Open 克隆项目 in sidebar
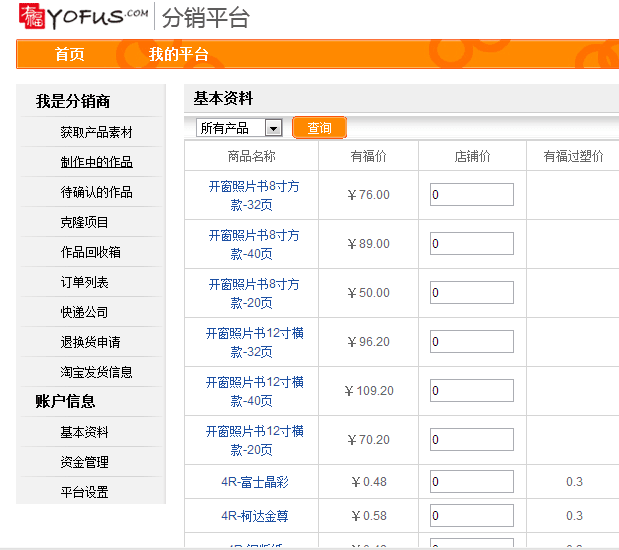Screen dimensions: 619x550 point(84,222)
